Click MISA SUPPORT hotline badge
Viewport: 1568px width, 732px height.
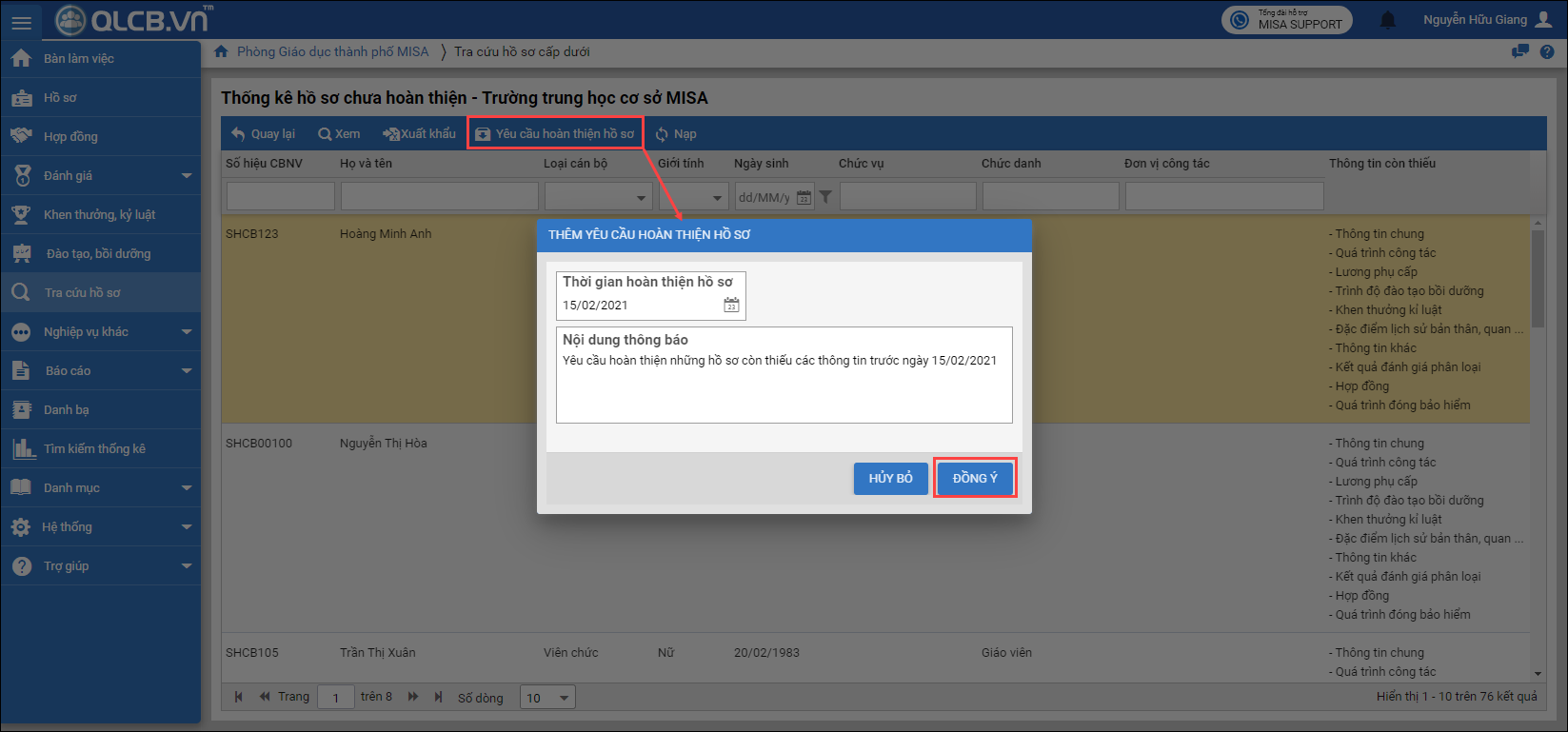click(1286, 20)
